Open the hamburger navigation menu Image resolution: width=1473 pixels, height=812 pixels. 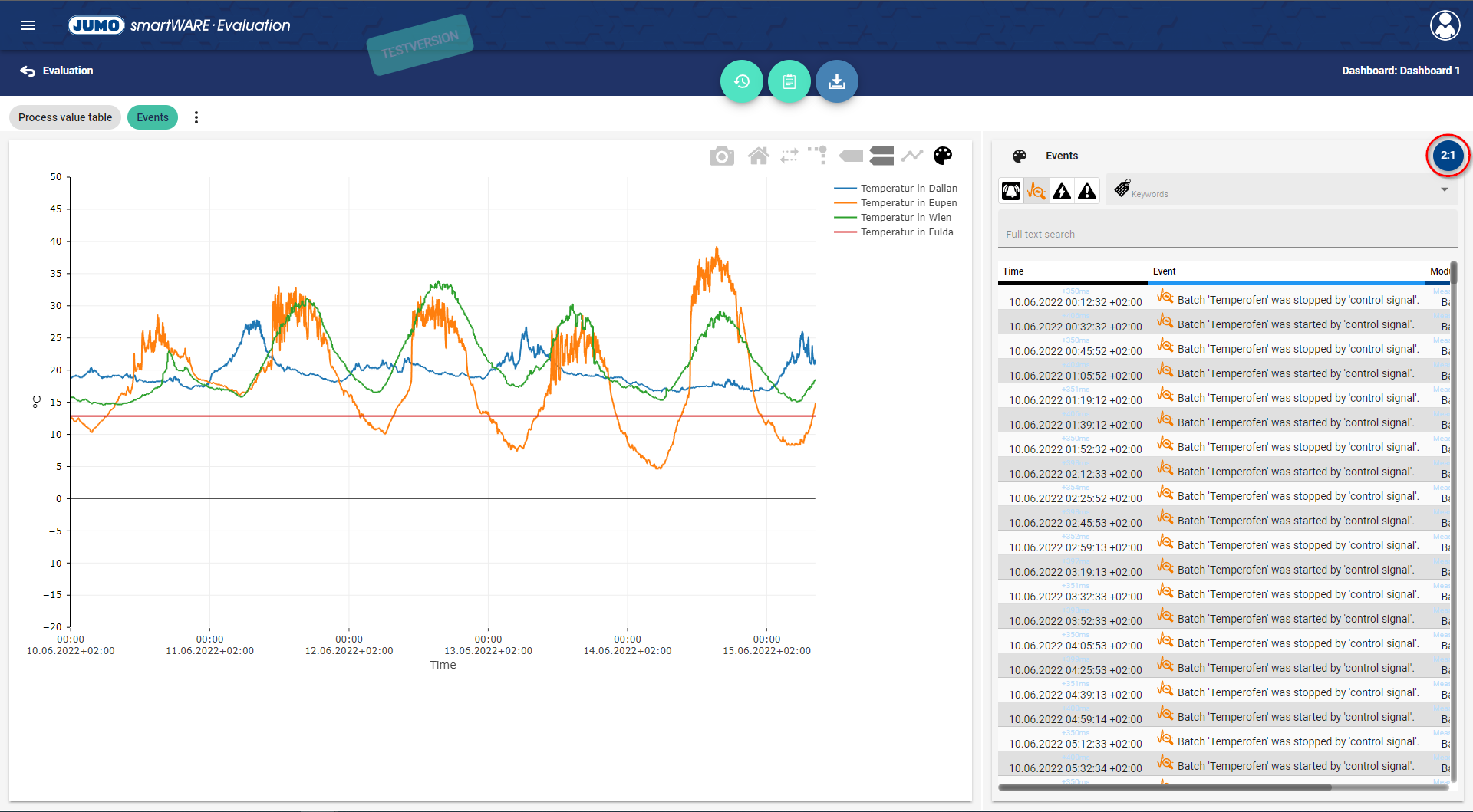(28, 25)
